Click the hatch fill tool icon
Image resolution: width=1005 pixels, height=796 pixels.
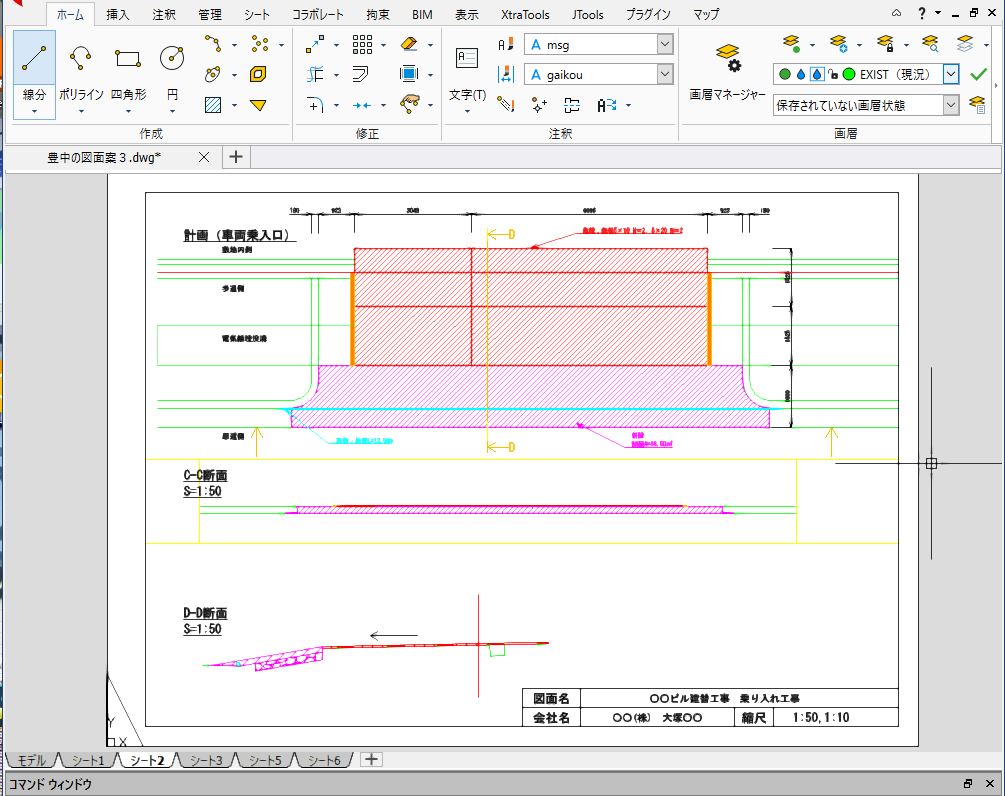tap(213, 105)
